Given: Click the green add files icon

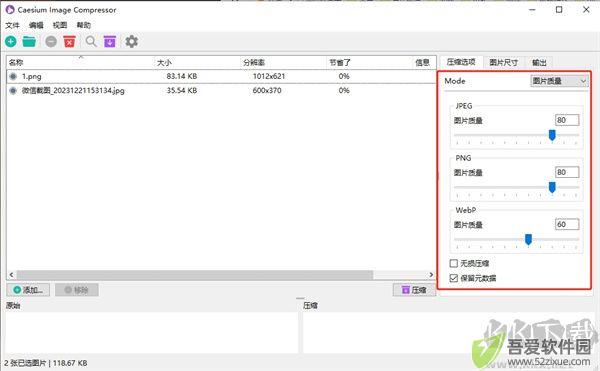Looking at the screenshot, I should 11,41.
